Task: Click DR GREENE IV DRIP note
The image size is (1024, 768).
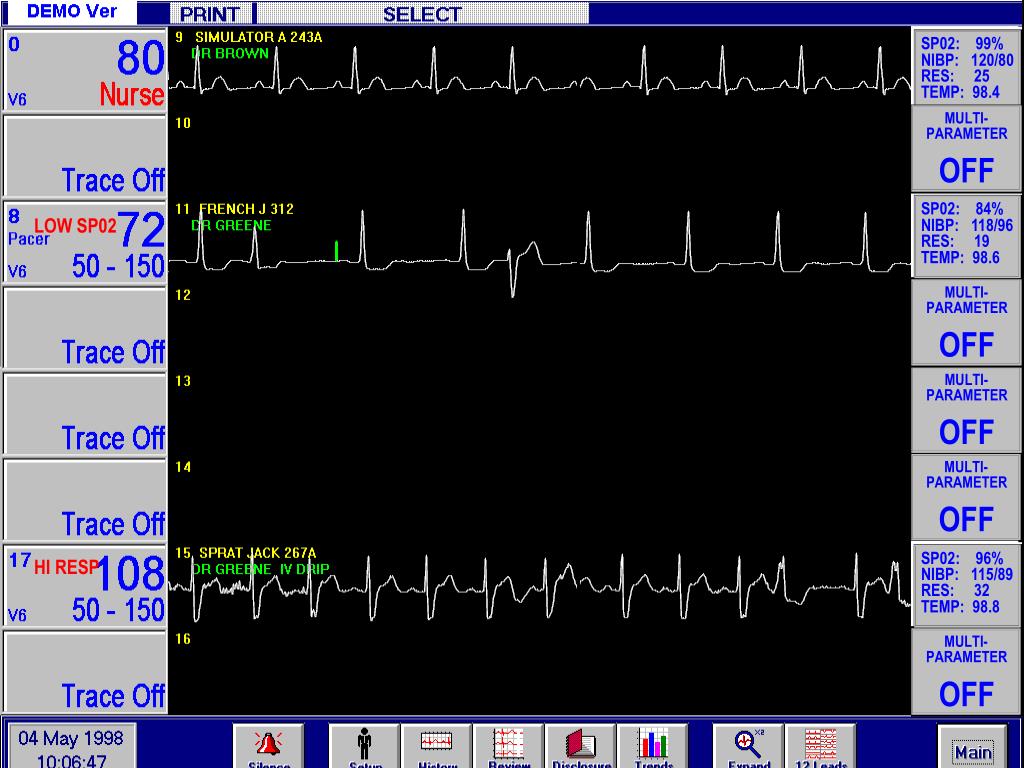Action: pos(261,569)
